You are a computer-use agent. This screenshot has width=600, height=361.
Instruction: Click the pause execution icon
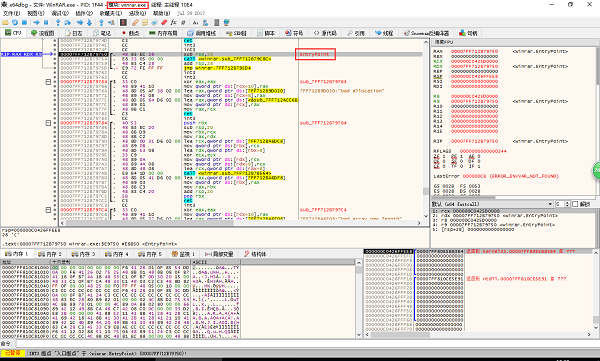[x=46, y=23]
